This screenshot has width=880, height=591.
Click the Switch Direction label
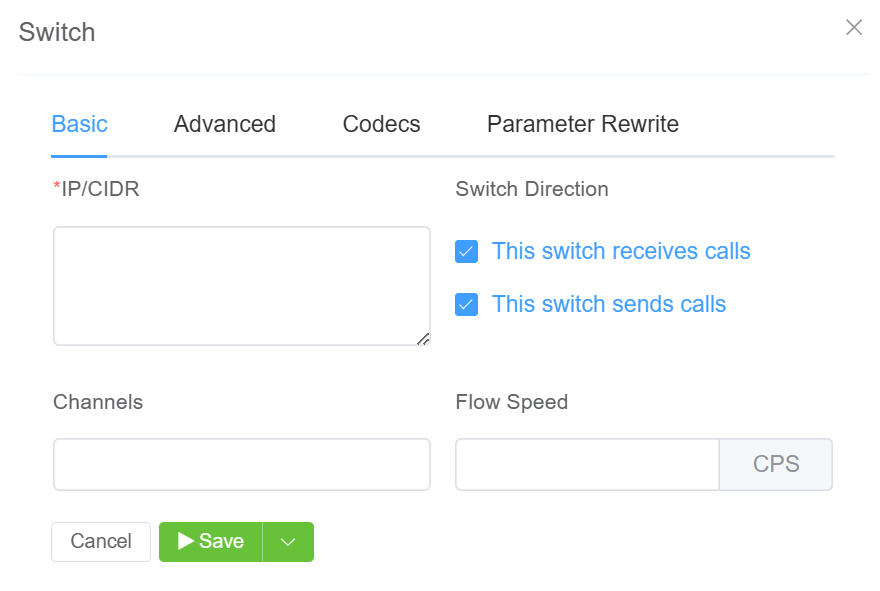[x=531, y=189]
